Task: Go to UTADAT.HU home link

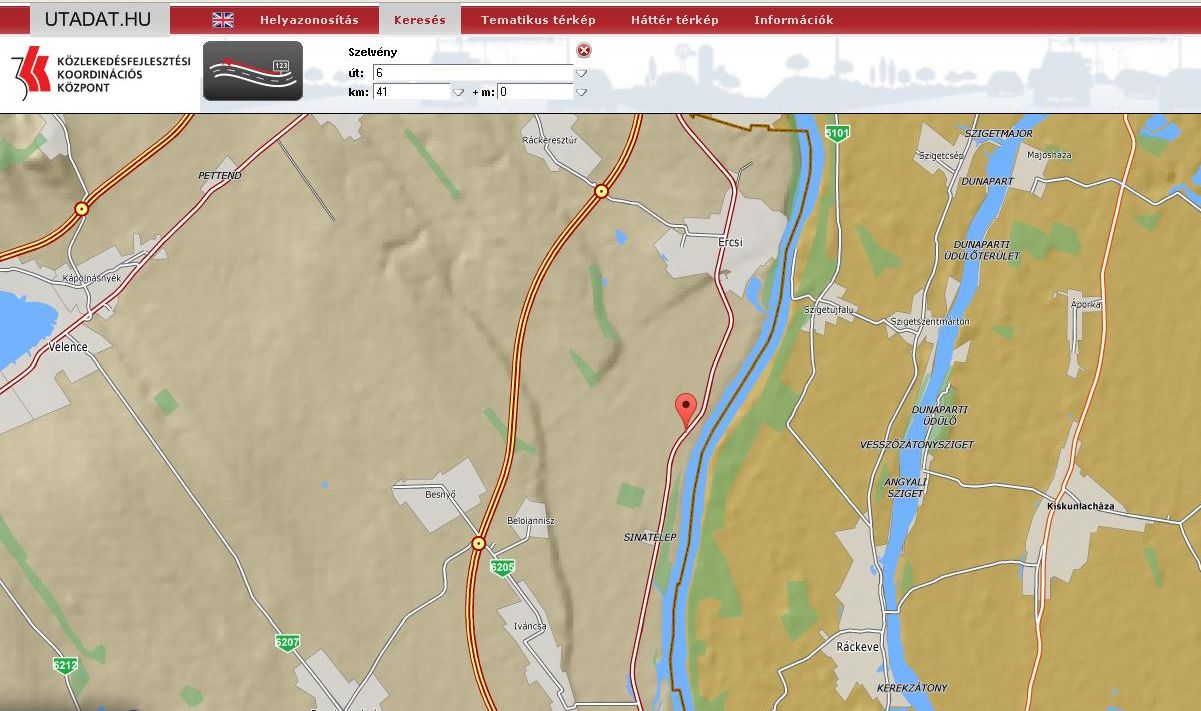Action: [x=97, y=19]
